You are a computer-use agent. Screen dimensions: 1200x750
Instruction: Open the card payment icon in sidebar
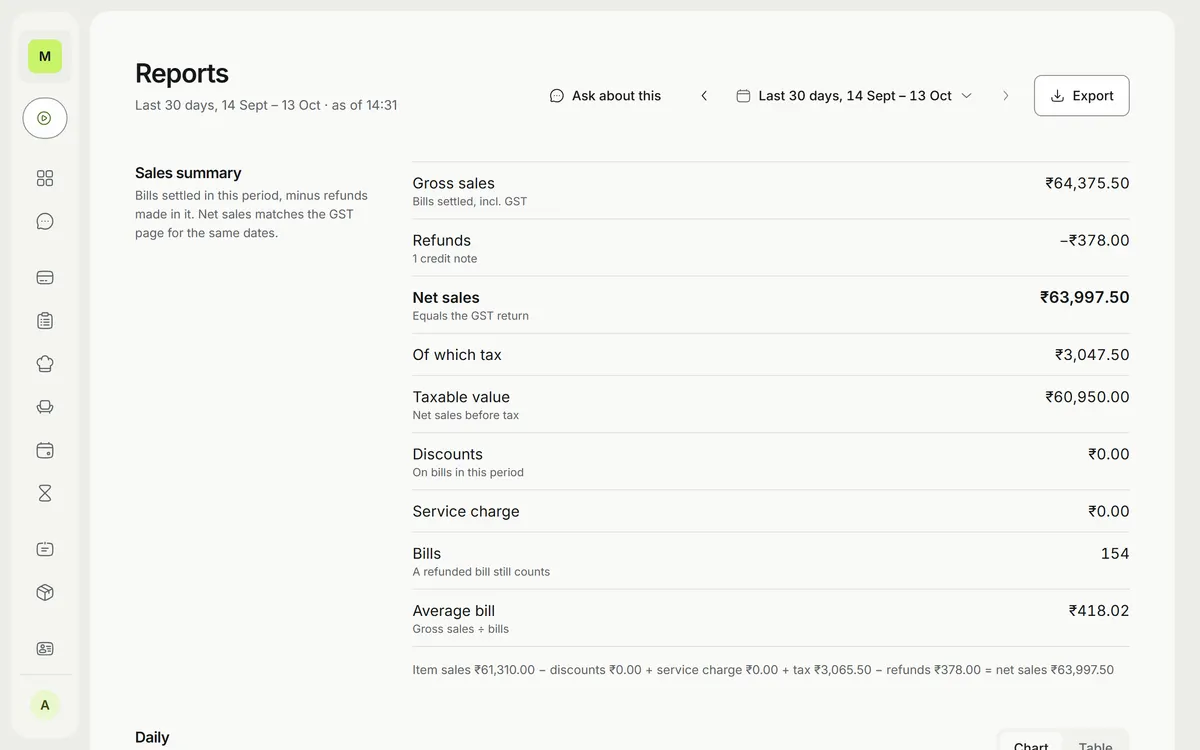(45, 278)
